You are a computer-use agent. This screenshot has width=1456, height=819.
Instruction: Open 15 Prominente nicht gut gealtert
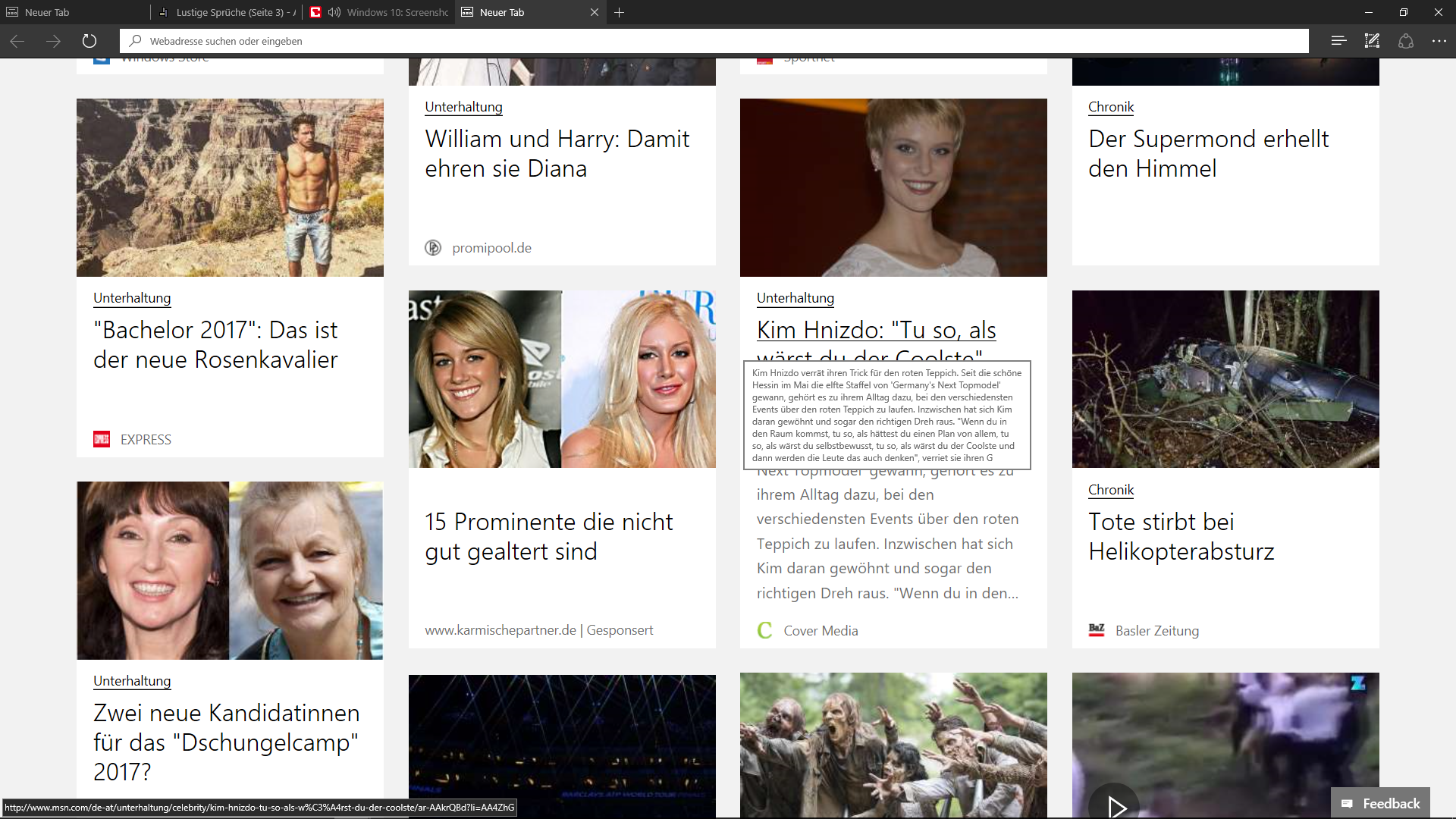(549, 537)
